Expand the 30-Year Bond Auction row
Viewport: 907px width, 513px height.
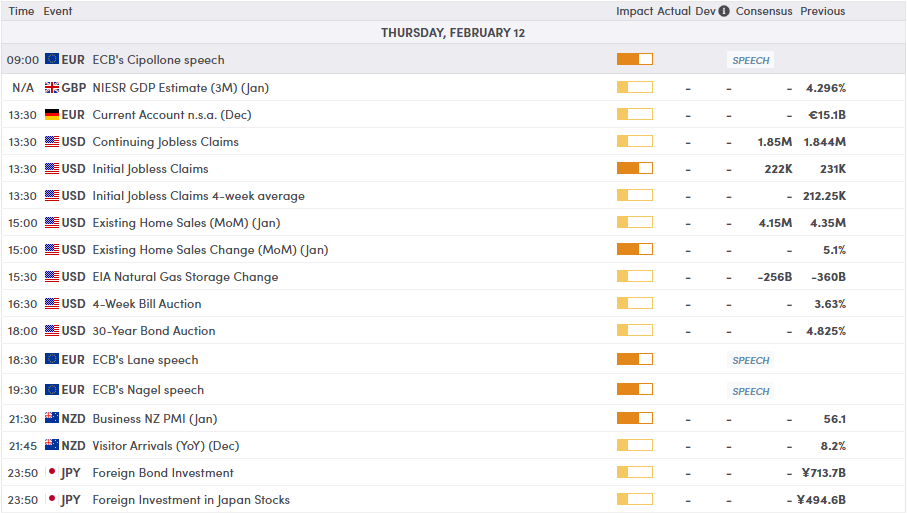[454, 330]
